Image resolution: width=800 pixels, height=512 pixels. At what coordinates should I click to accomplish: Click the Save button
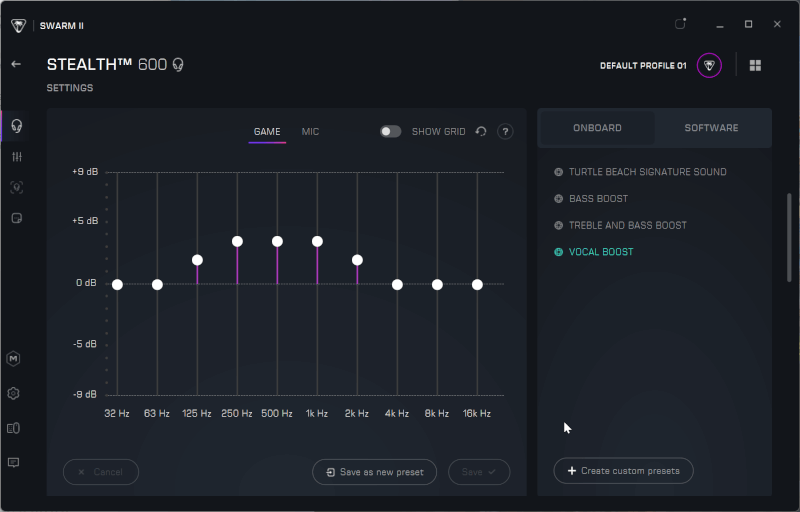click(x=479, y=472)
